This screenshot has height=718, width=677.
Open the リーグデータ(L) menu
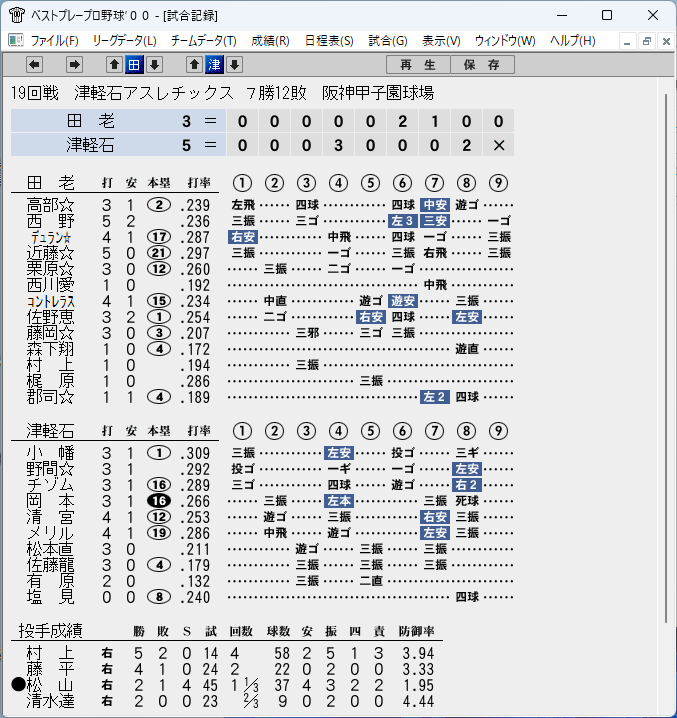125,41
